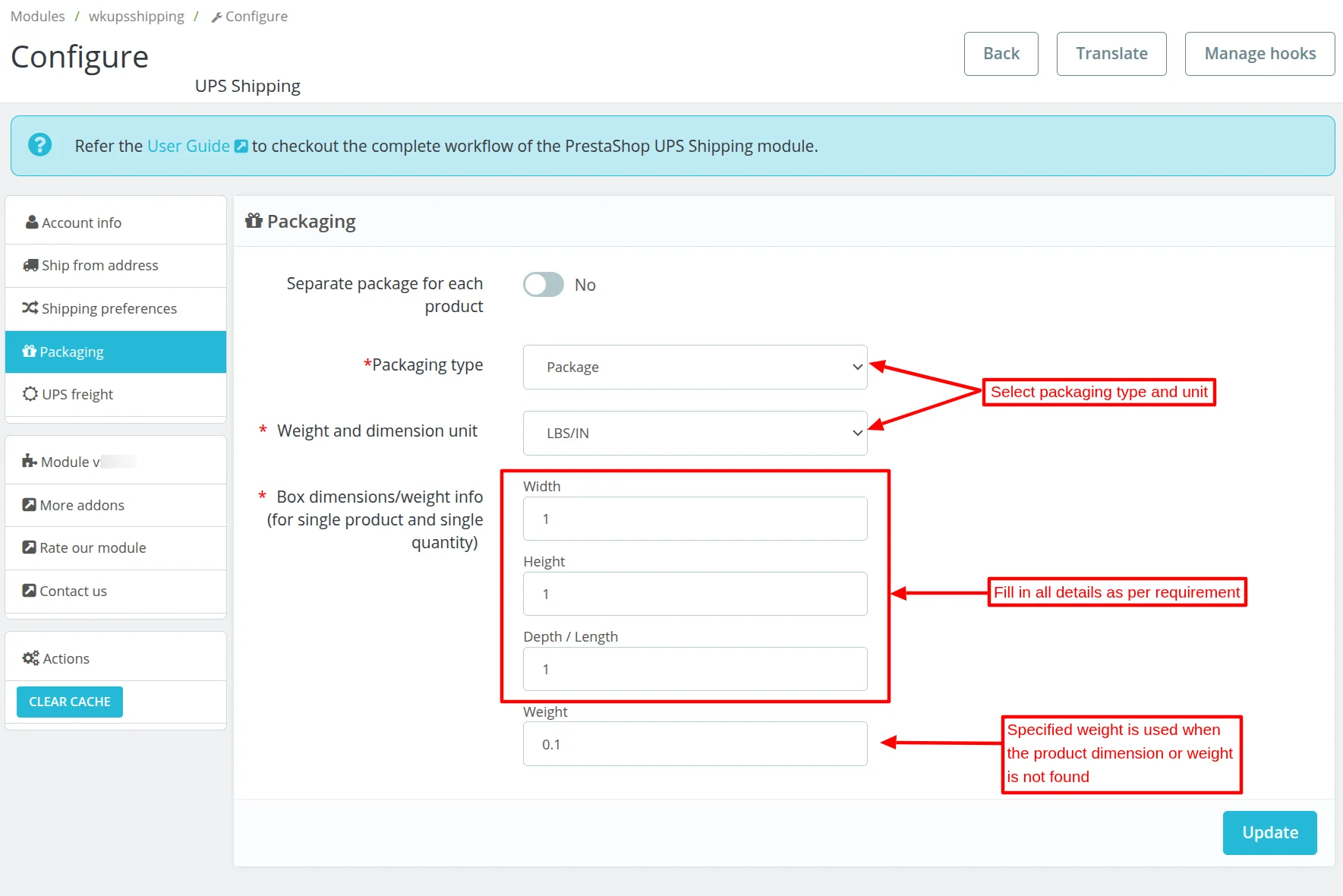Click the Back button
Image resolution: width=1343 pixels, height=896 pixels.
click(x=1001, y=54)
